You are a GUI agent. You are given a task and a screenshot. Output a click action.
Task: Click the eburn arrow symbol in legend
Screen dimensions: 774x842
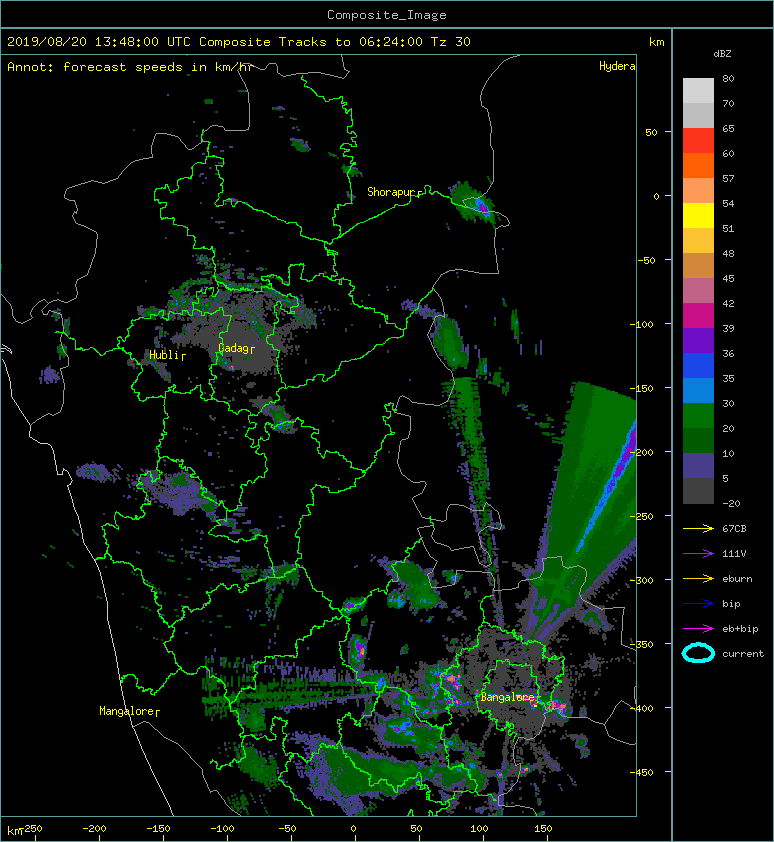[x=698, y=578]
